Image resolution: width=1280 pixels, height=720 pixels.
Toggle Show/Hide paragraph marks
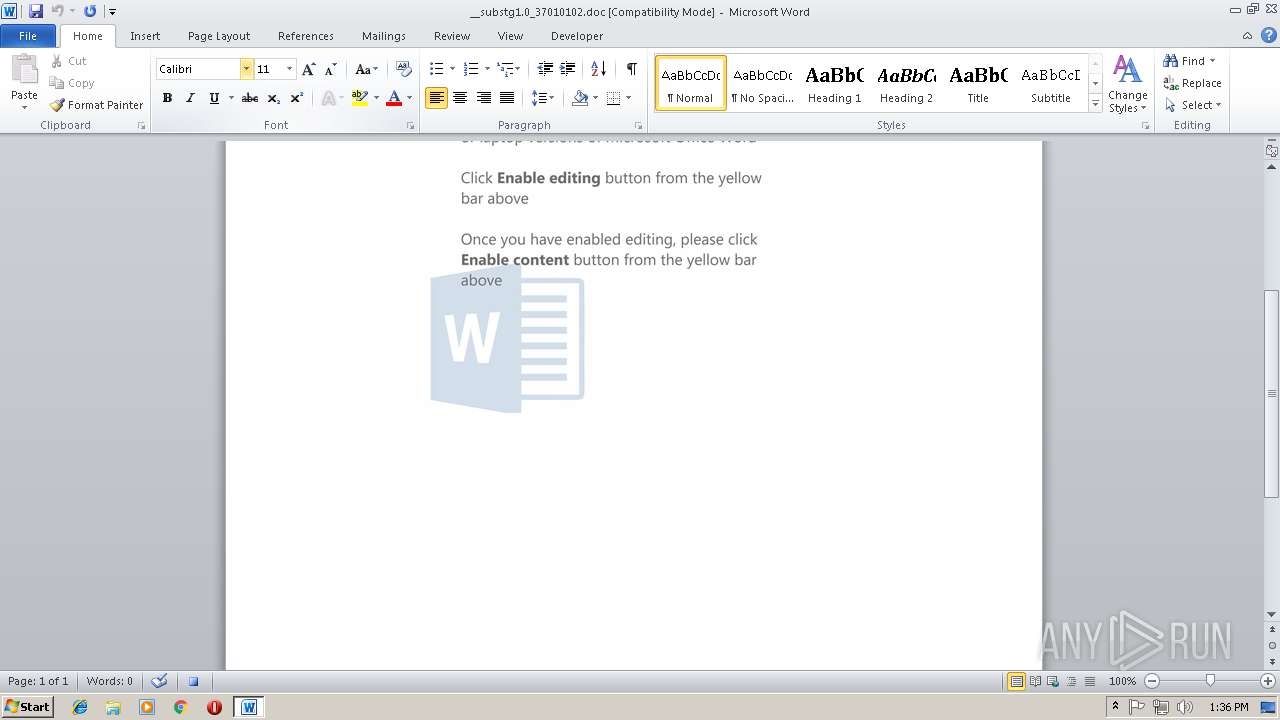(x=632, y=69)
